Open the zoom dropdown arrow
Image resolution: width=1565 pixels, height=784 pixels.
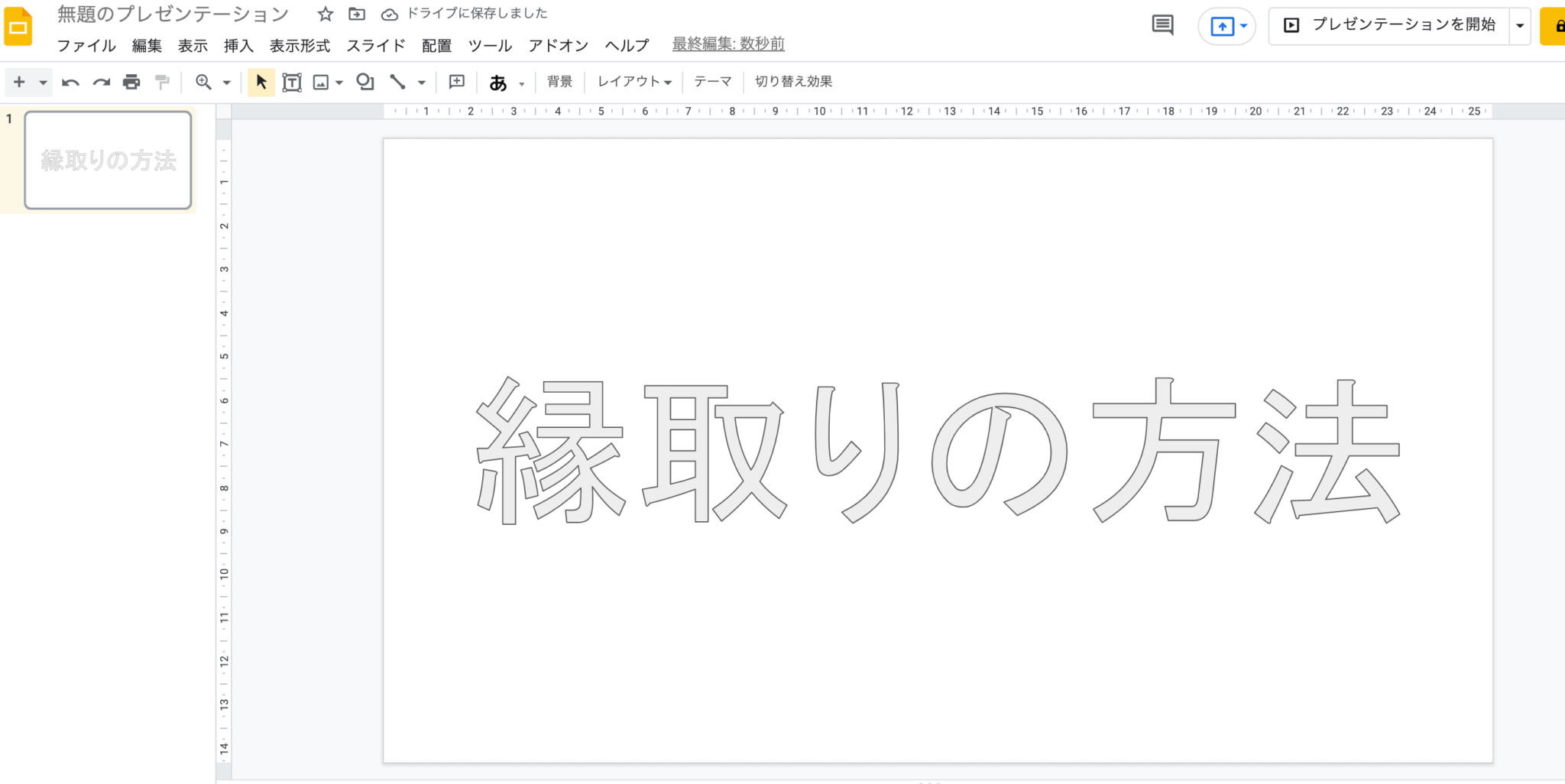click(226, 83)
